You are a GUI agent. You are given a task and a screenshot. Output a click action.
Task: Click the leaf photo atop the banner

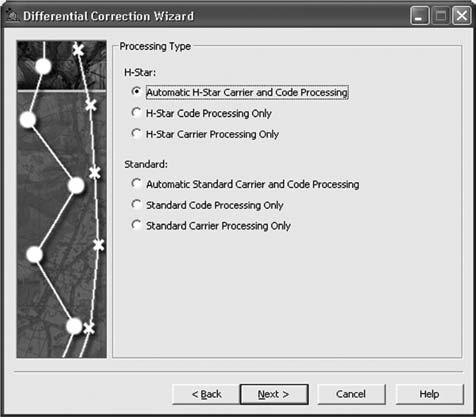(x=62, y=65)
